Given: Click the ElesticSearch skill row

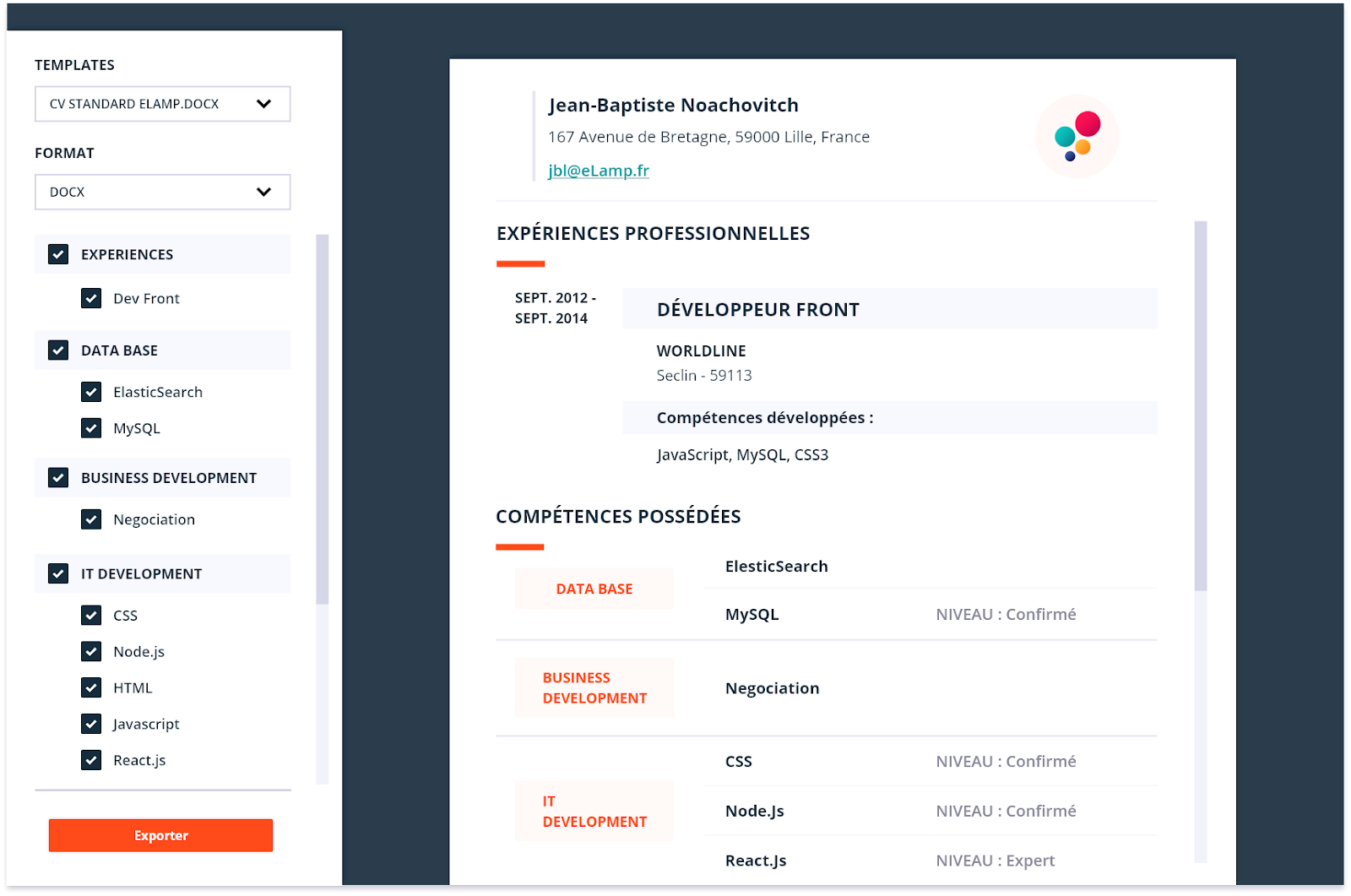Looking at the screenshot, I should click(x=777, y=567).
